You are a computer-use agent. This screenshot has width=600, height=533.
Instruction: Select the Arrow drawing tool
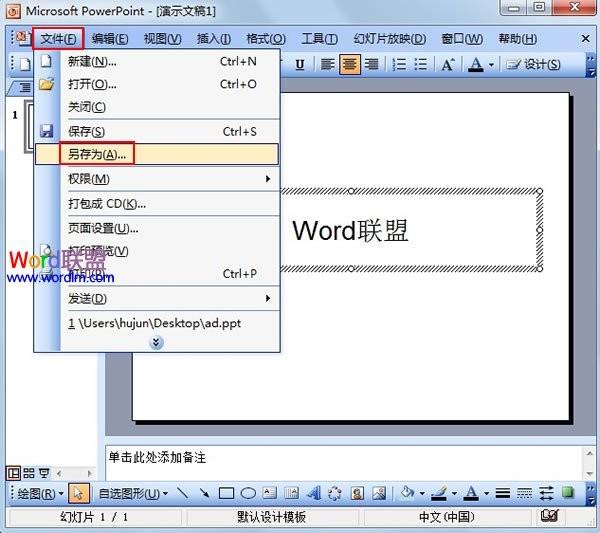[204, 493]
